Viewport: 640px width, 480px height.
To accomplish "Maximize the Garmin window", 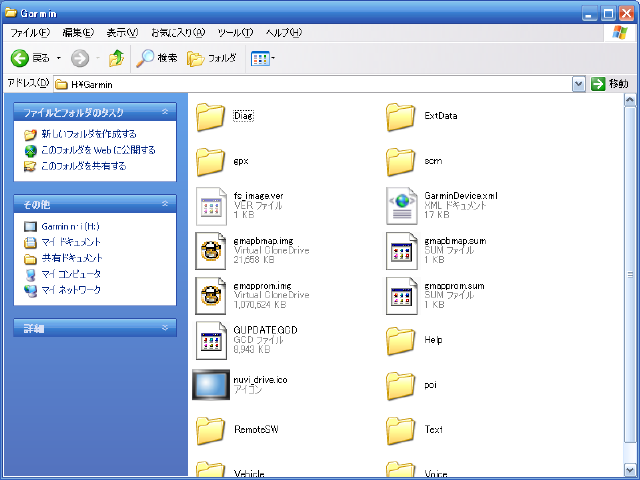I will (608, 14).
